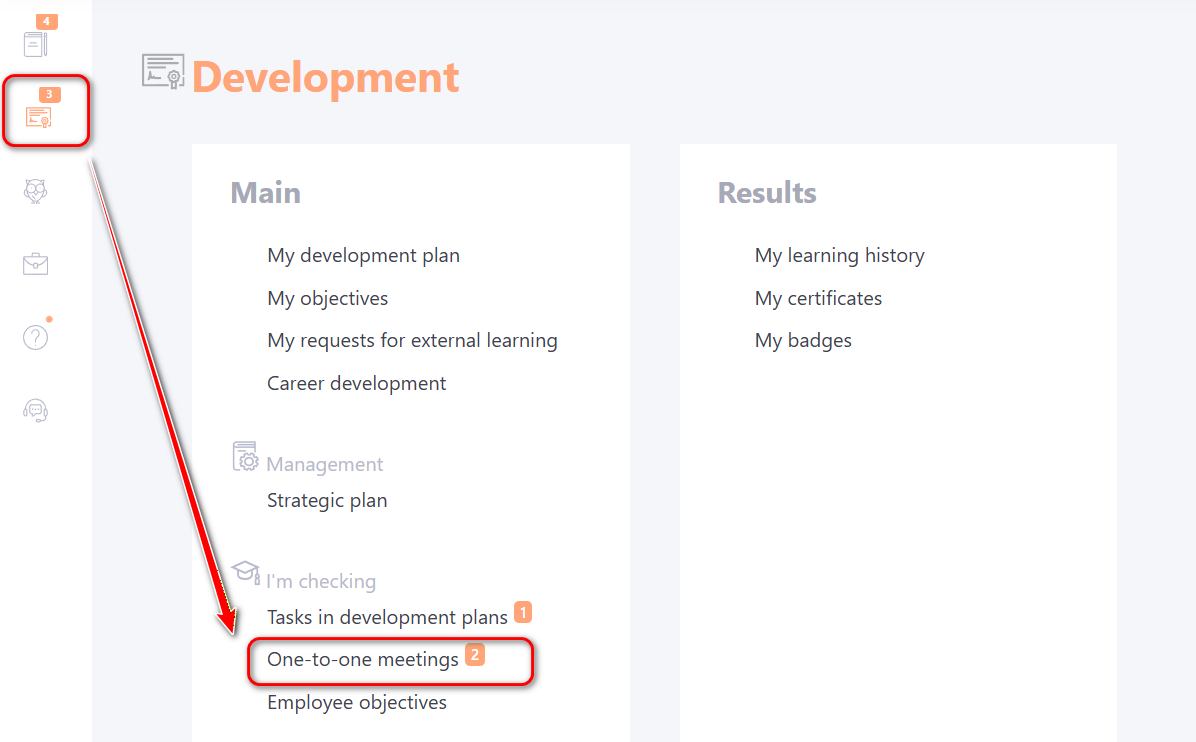Open the Strategic plan link
Viewport: 1196px width, 742px height.
point(327,500)
